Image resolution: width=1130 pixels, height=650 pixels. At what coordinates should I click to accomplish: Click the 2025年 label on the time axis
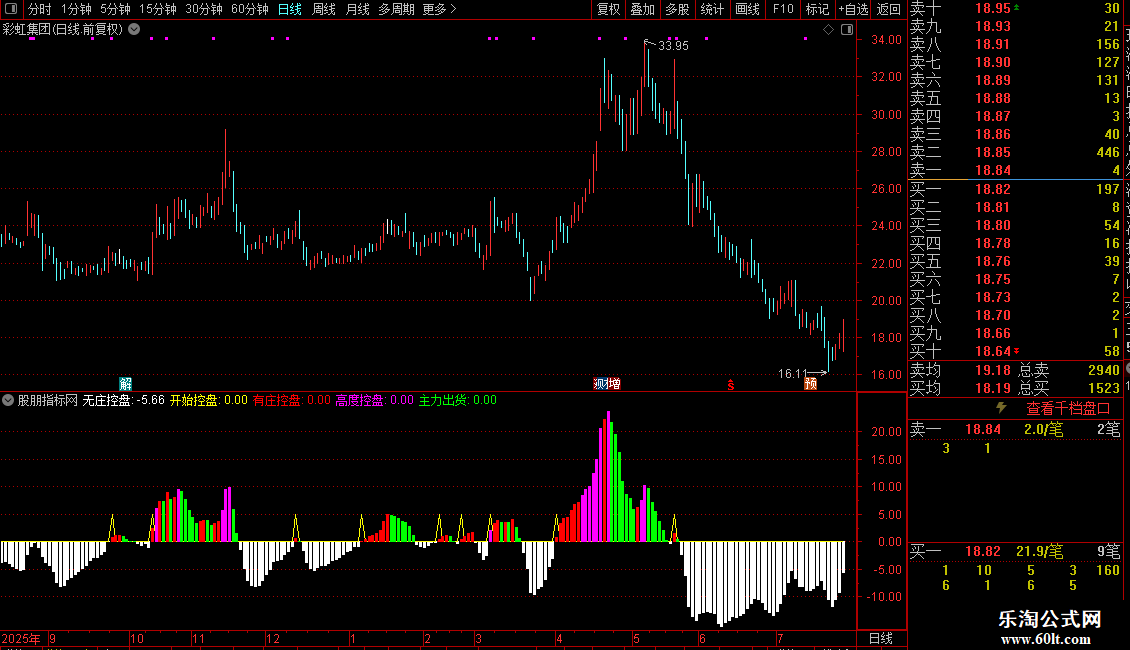point(21,638)
